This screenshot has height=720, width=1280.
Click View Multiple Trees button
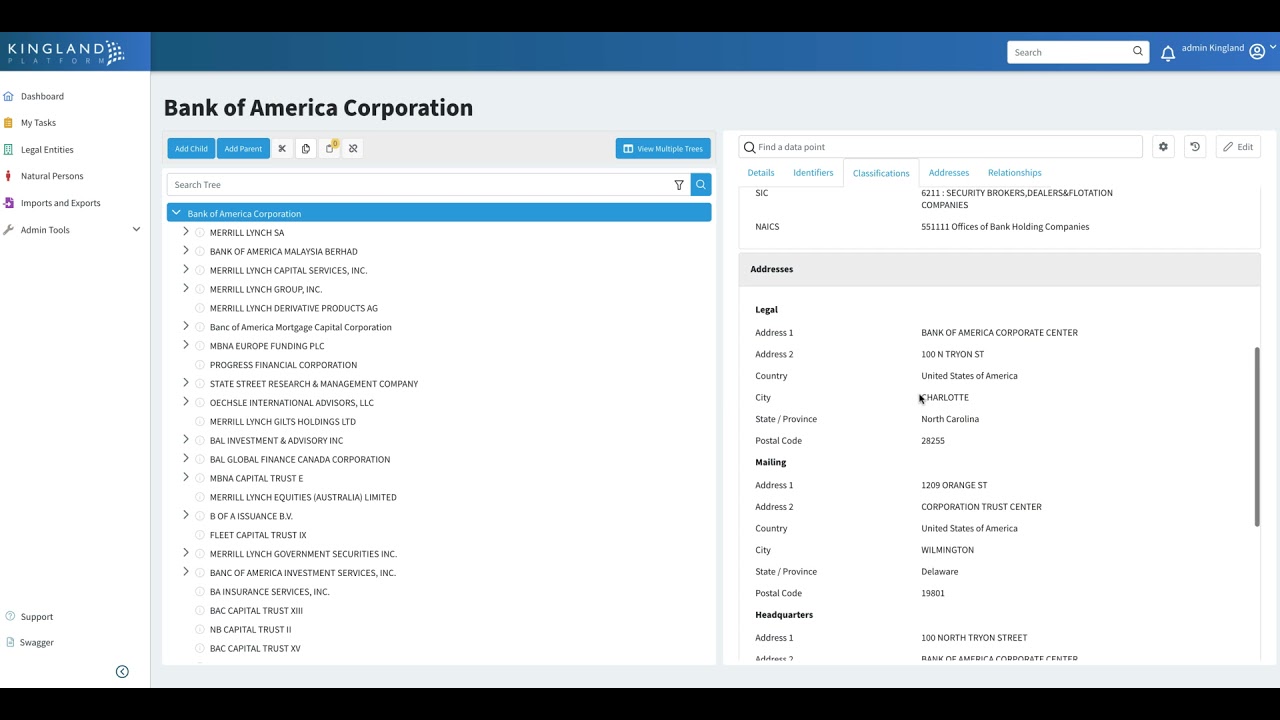[663, 149]
